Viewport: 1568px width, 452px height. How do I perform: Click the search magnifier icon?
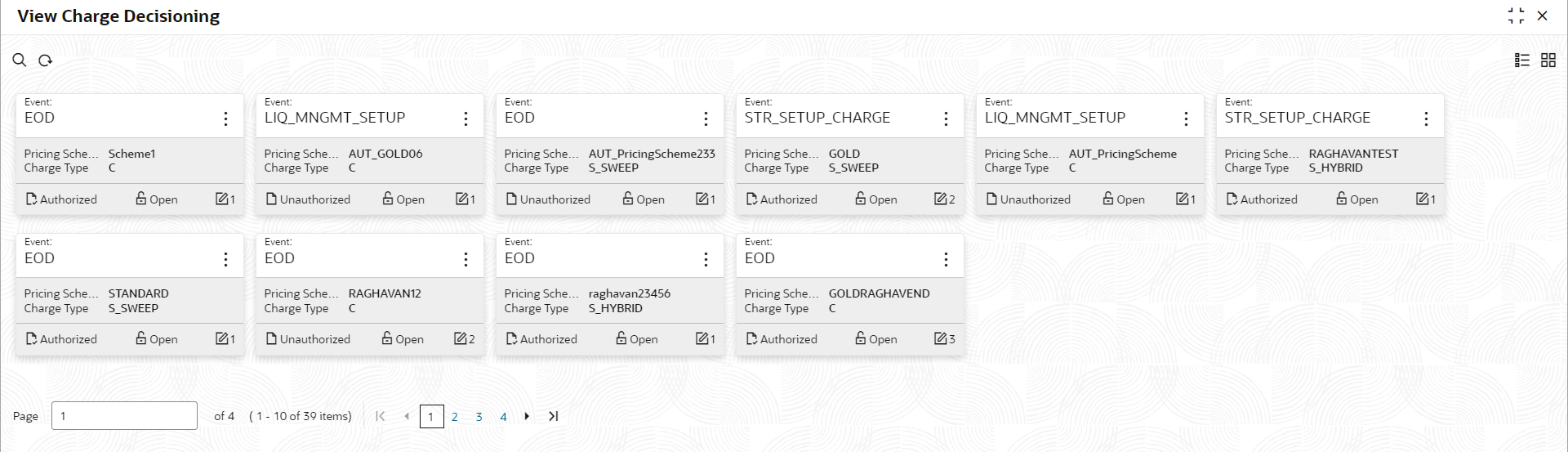coord(20,60)
